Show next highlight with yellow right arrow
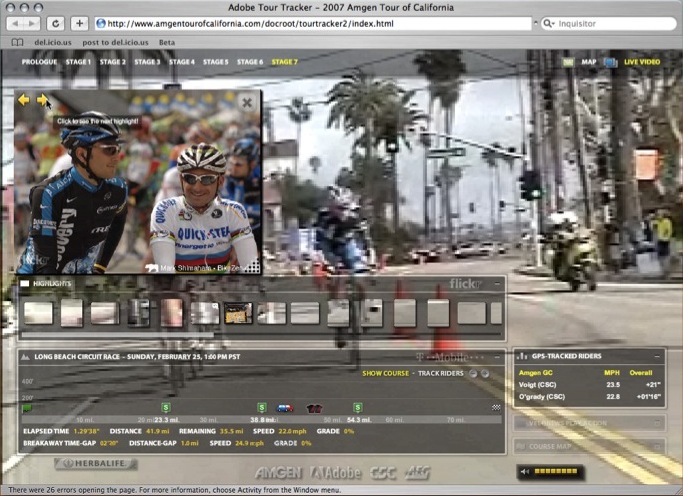 coord(42,100)
